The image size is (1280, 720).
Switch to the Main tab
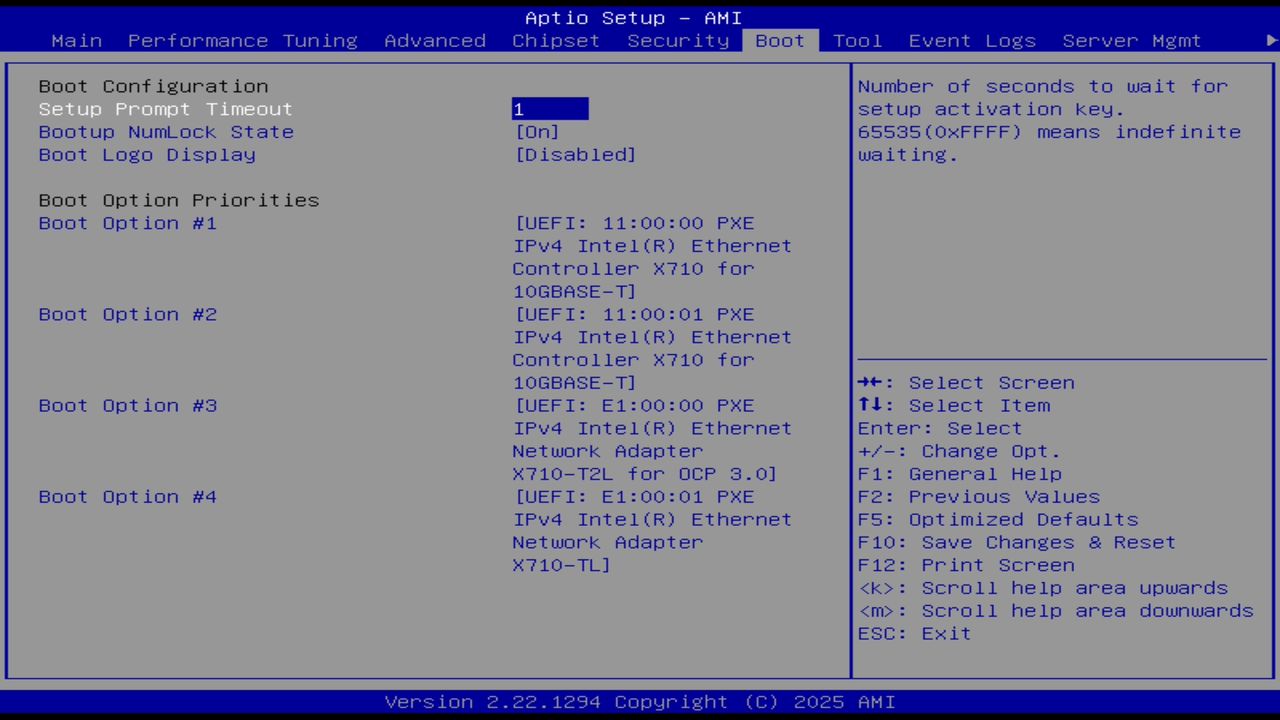(76, 41)
